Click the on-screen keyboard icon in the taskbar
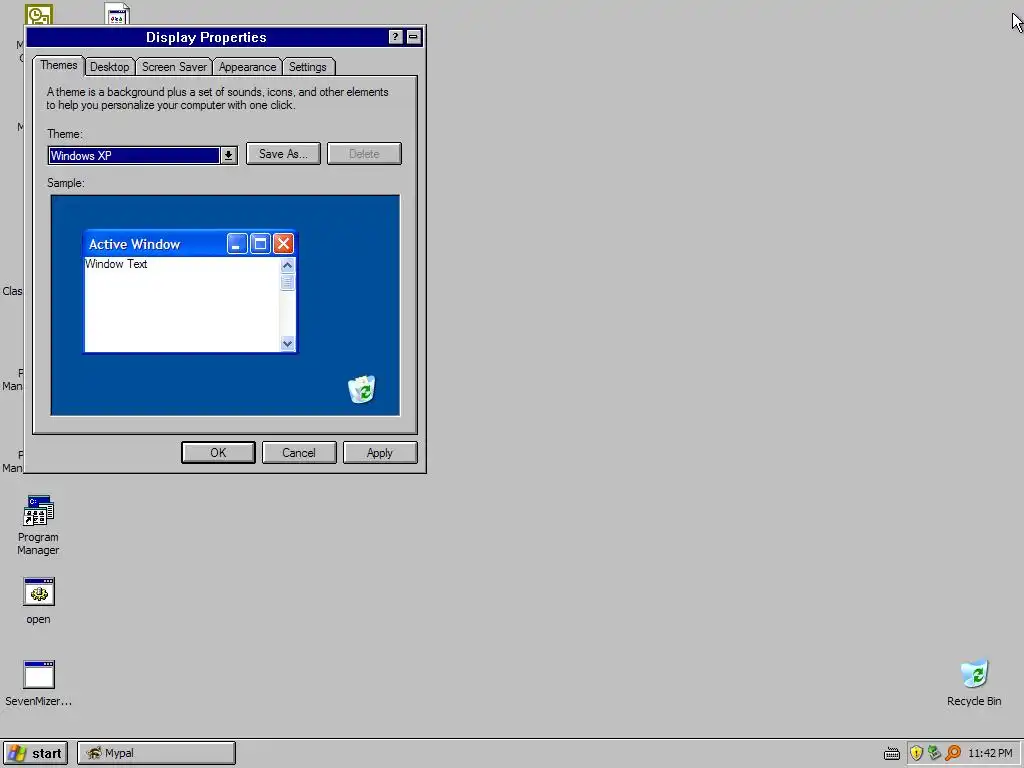1024x768 pixels. click(892, 754)
